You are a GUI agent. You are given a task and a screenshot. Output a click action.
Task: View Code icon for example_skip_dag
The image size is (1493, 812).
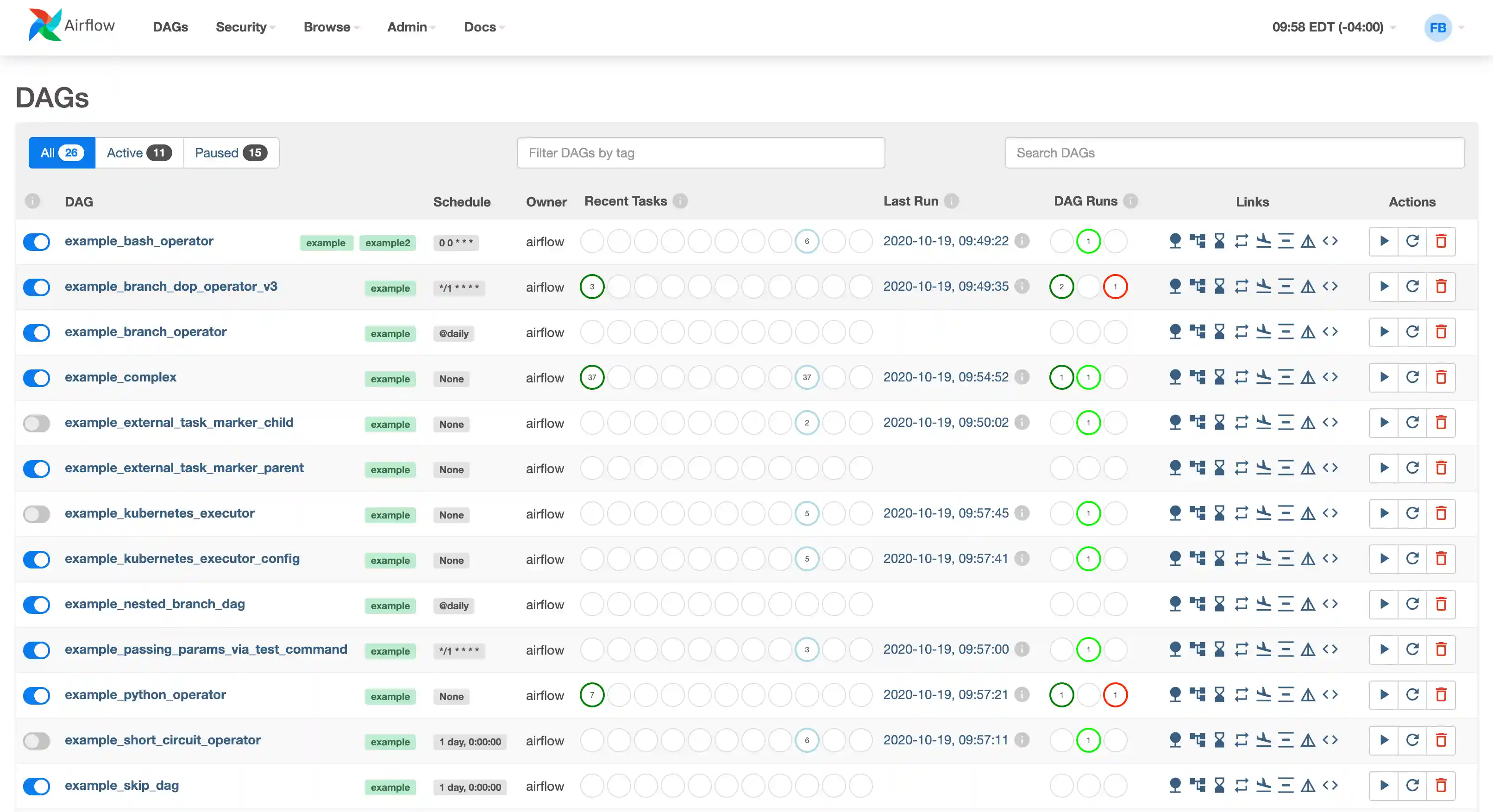click(1330, 785)
